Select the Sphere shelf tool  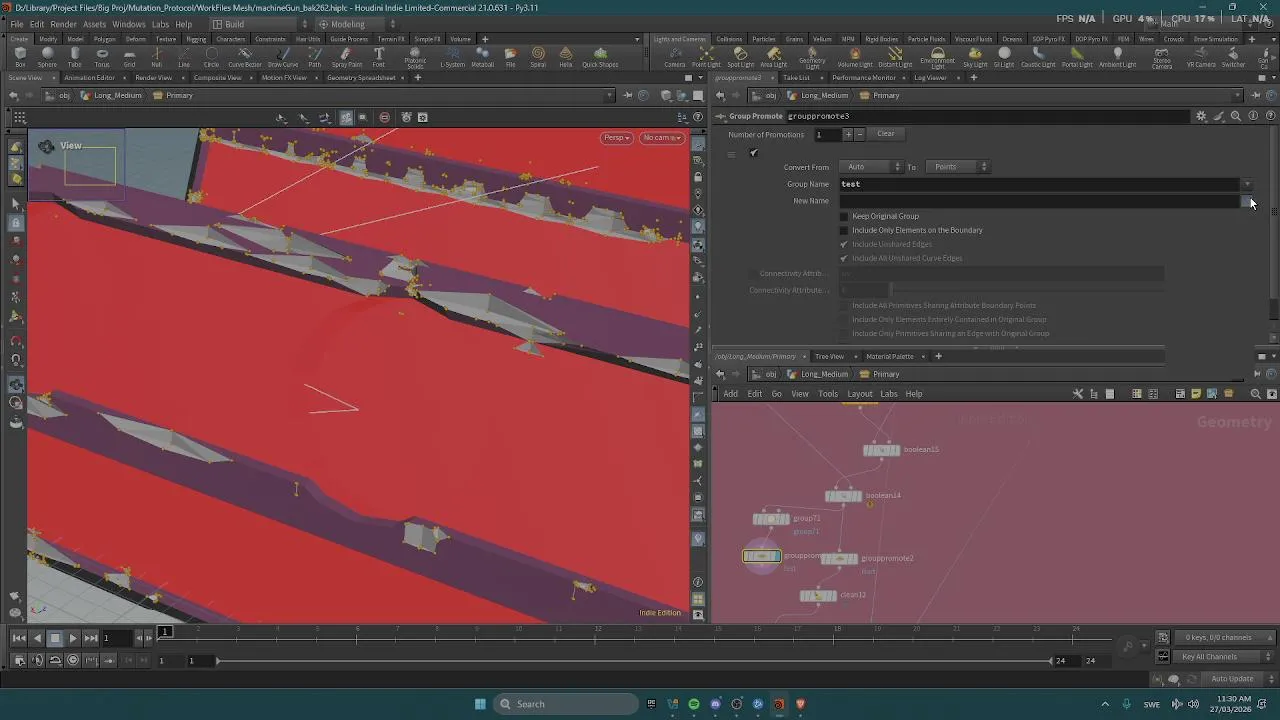(x=47, y=57)
